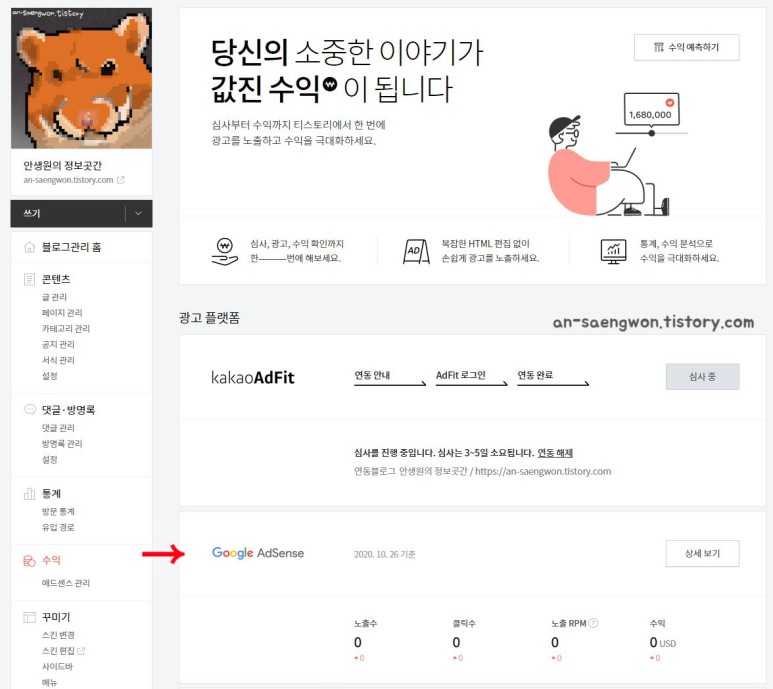
Task: Click the 수익 예측하기 button
Action: [686, 47]
